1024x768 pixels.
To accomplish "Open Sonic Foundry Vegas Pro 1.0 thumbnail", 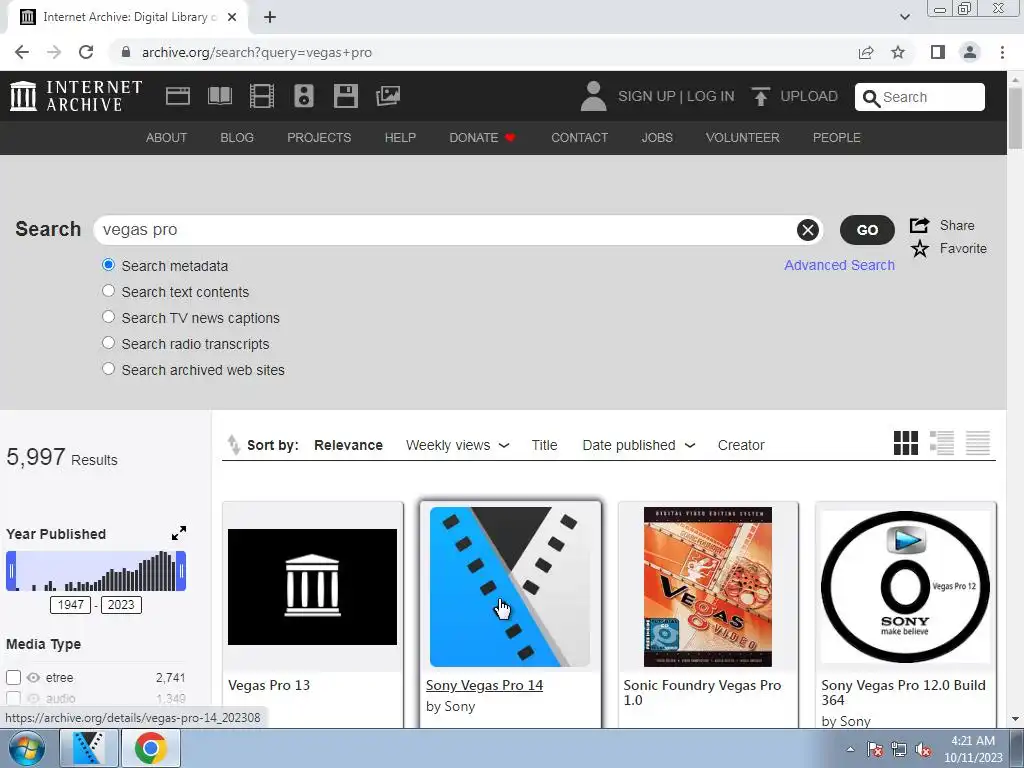I will (x=708, y=586).
